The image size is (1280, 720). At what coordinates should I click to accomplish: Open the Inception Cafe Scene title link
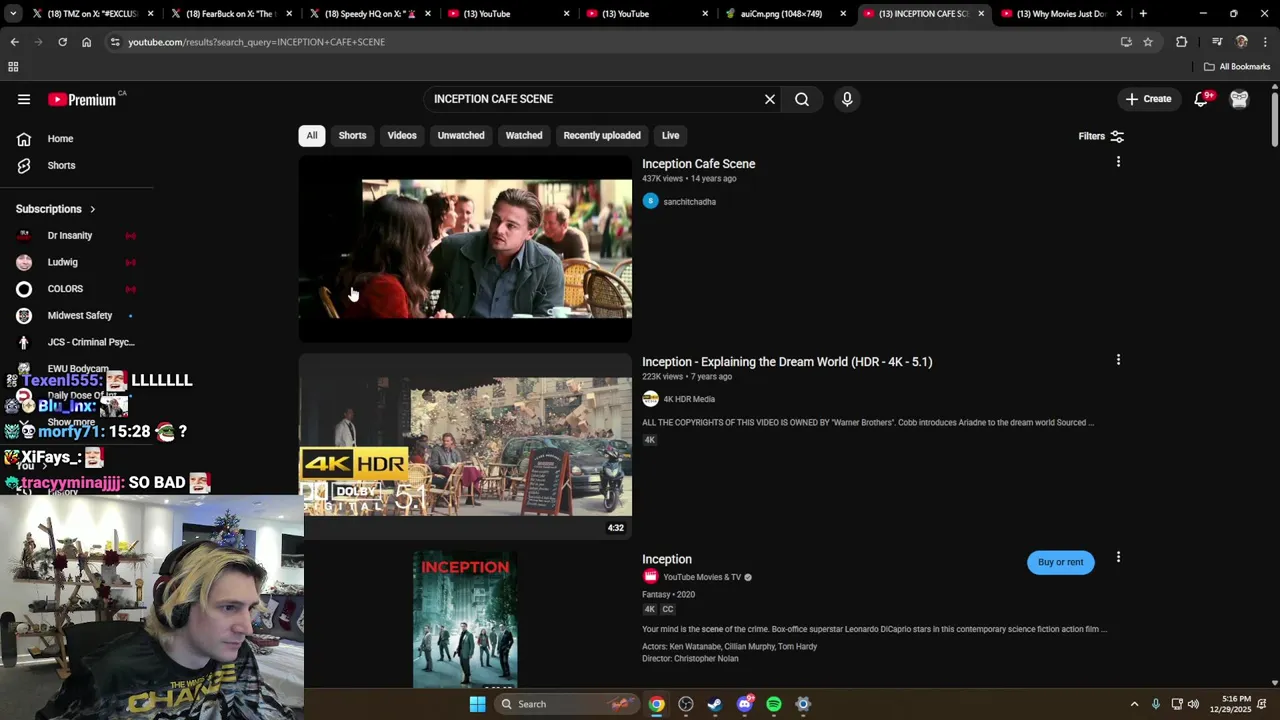point(698,164)
